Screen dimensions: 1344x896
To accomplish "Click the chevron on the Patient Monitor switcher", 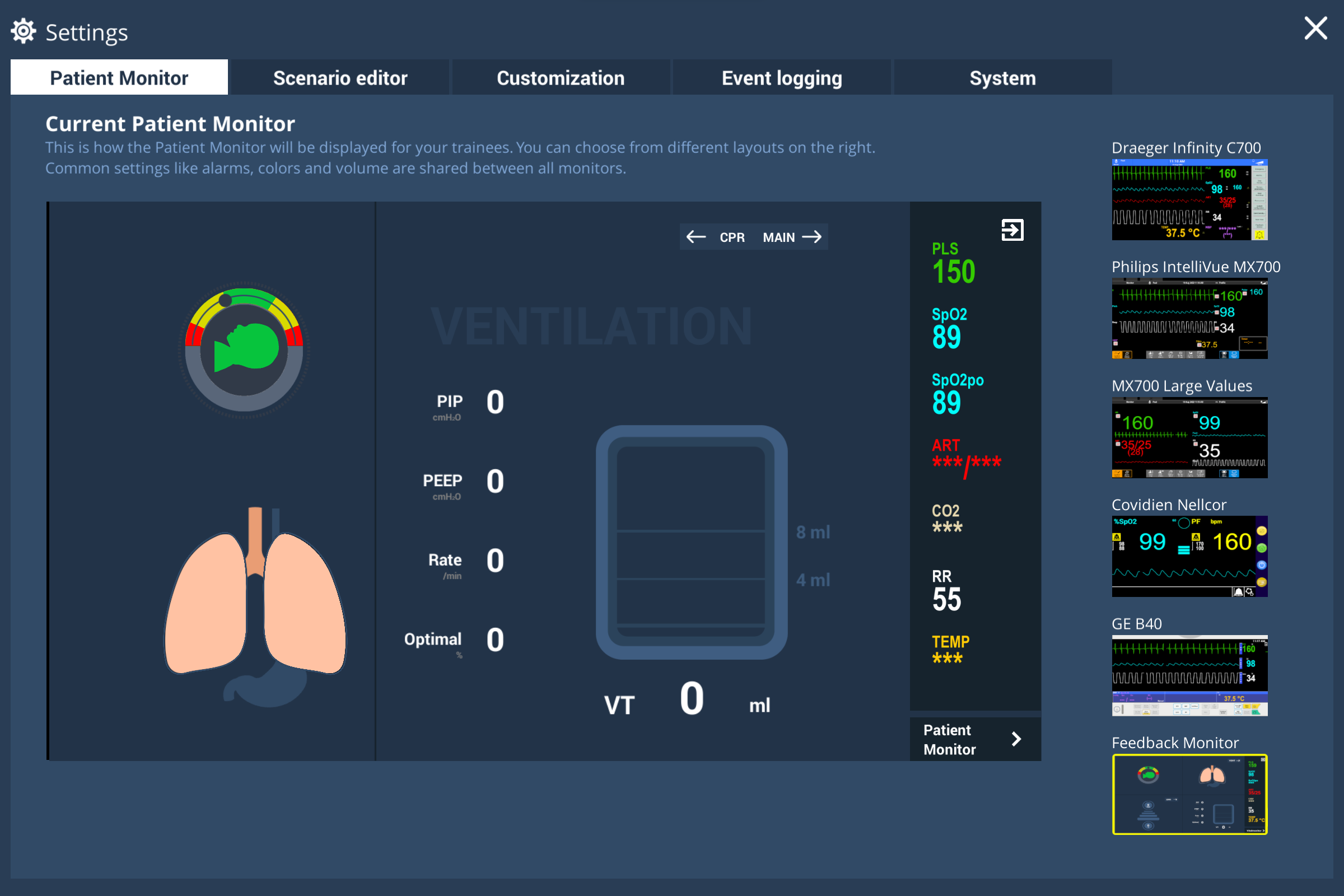I will tap(1016, 739).
